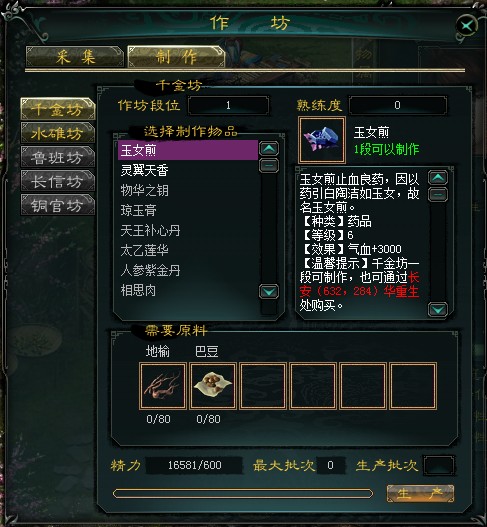
Task: Switch to the 制作 tab
Action: tap(176, 56)
